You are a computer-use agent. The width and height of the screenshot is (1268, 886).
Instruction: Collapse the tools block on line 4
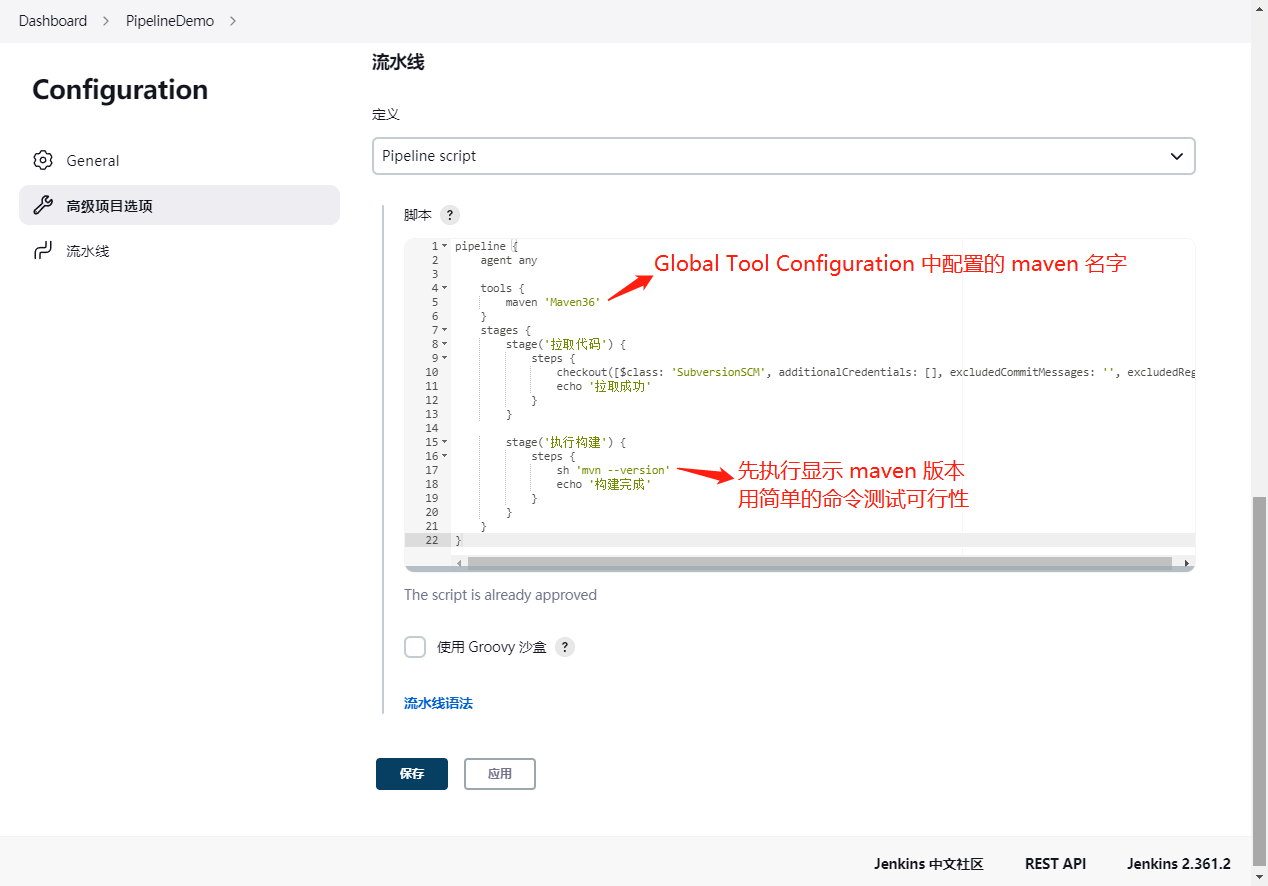(443, 288)
